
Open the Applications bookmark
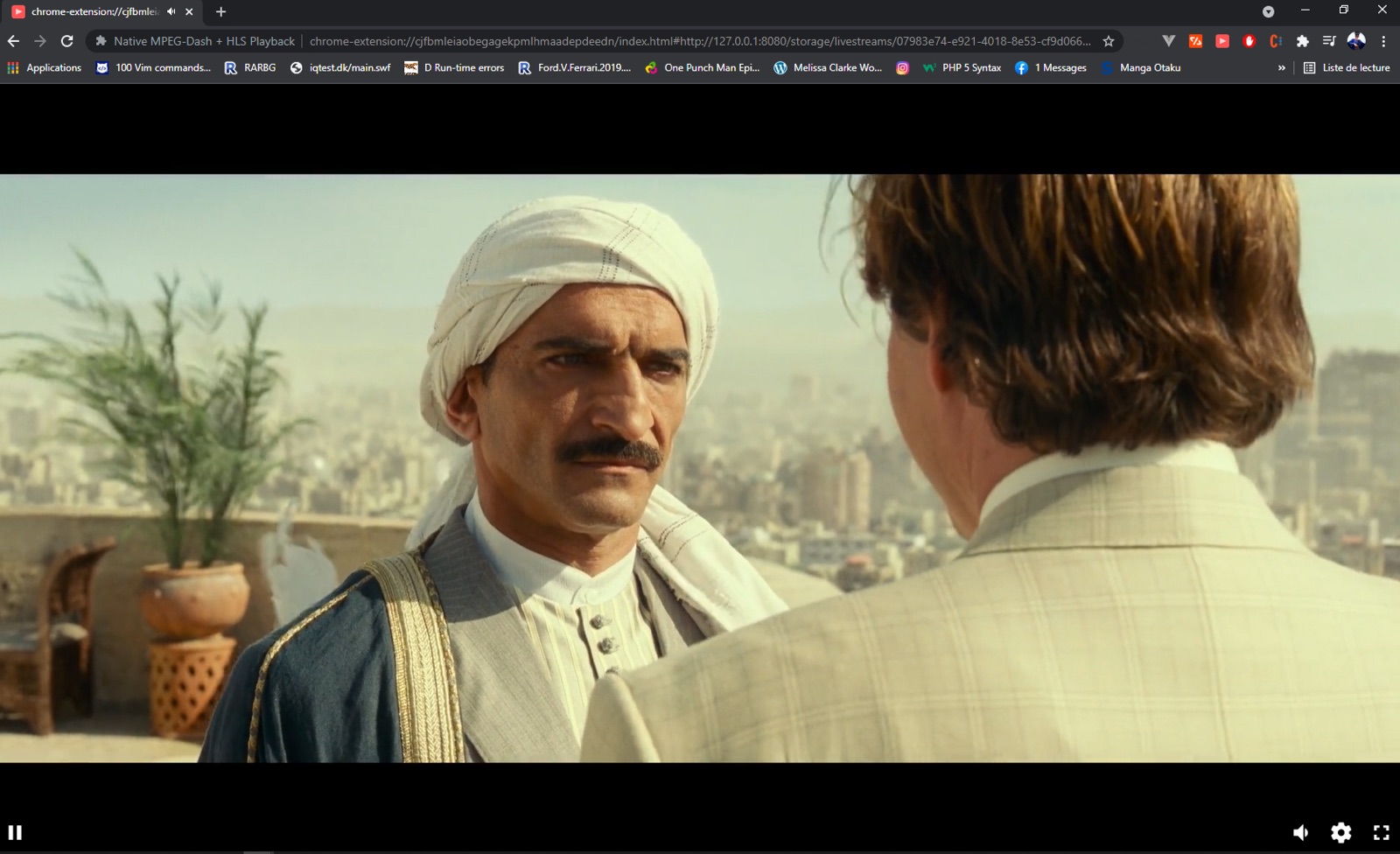[45, 67]
